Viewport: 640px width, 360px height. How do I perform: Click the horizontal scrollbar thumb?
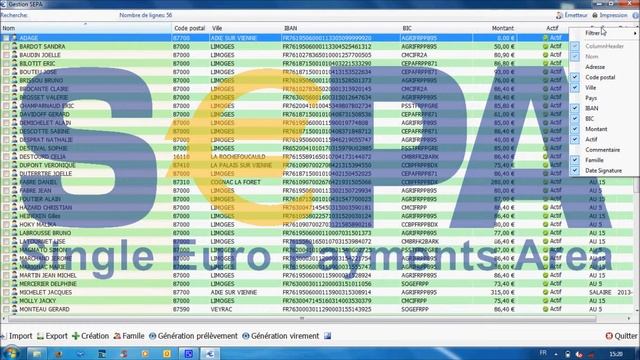(x=302, y=318)
